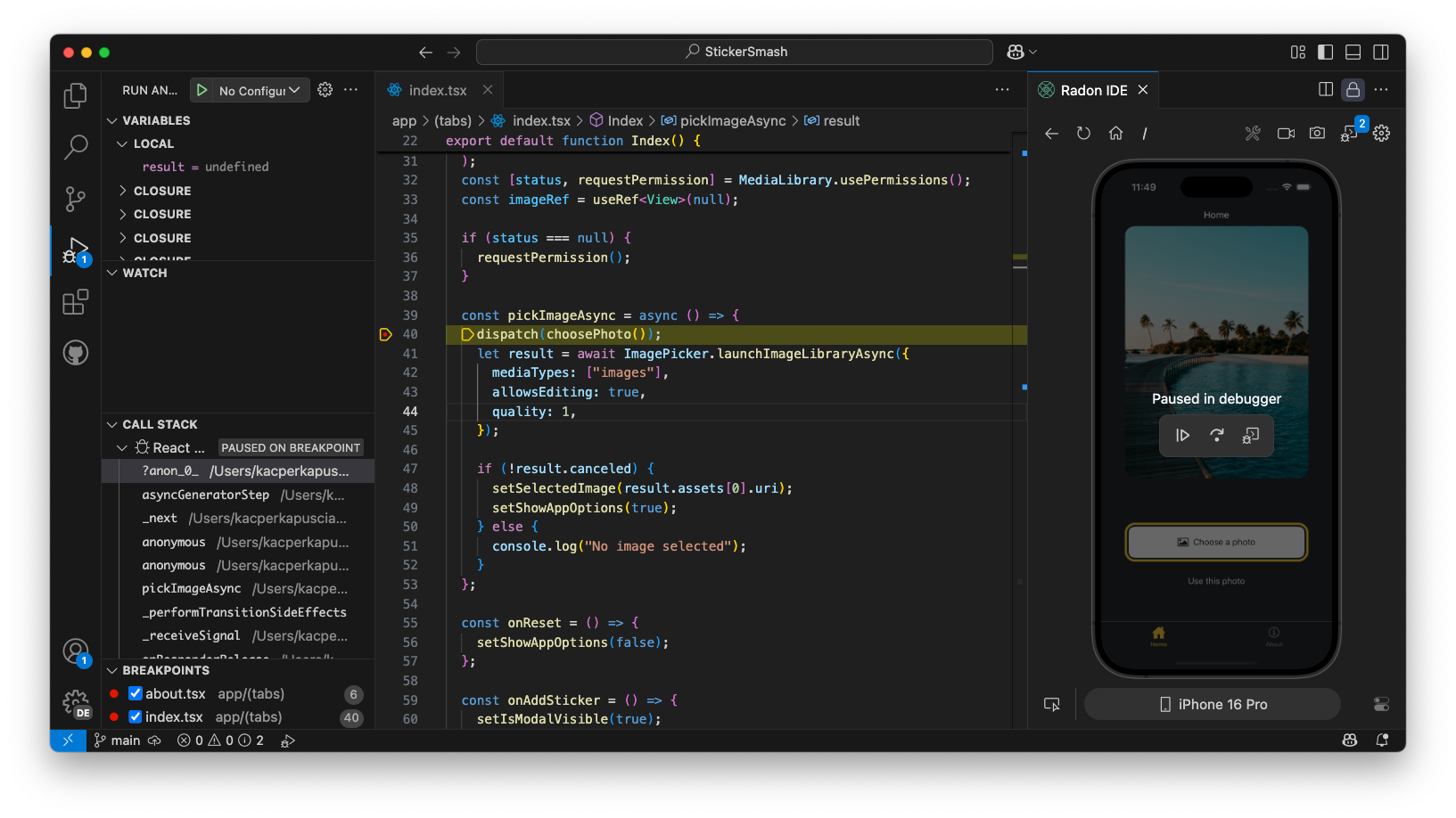The width and height of the screenshot is (1456, 818).
Task: Open the Source Control activity bar view
Action: pyautogui.click(x=76, y=199)
